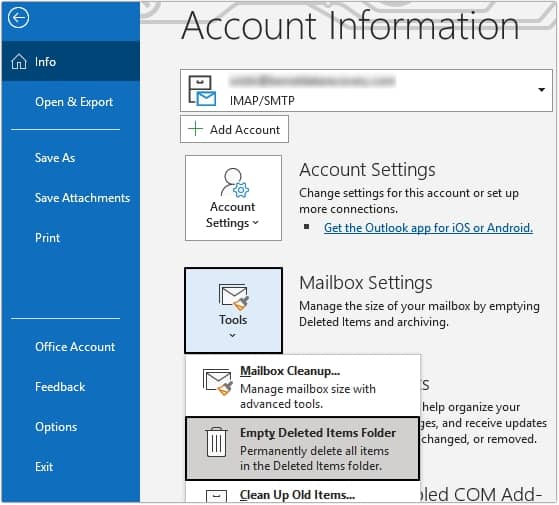Click the chevron under Tools
This screenshot has height=505, width=559.
pyautogui.click(x=232, y=335)
